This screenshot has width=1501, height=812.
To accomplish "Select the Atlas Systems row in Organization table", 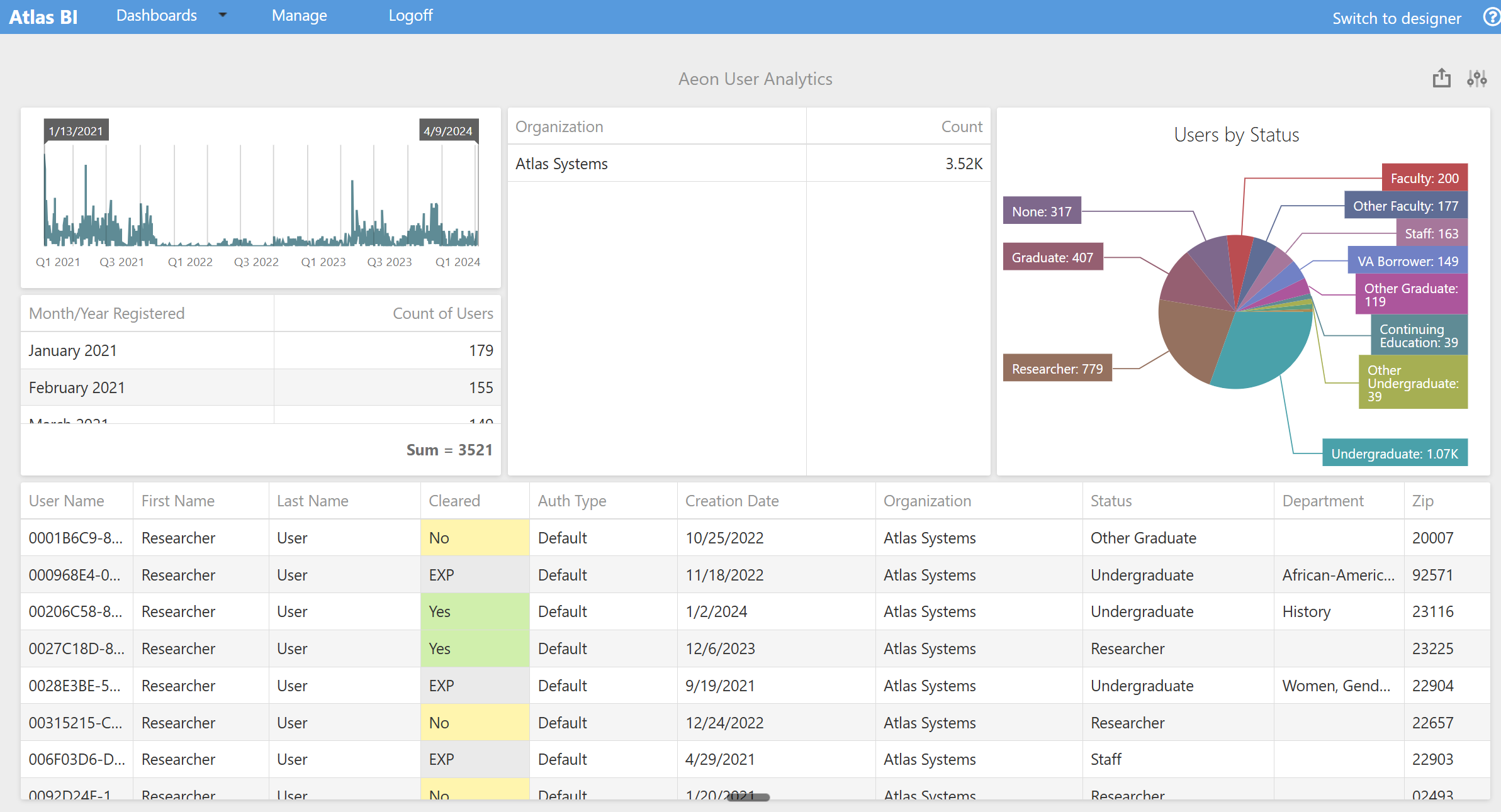I will tap(561, 163).
